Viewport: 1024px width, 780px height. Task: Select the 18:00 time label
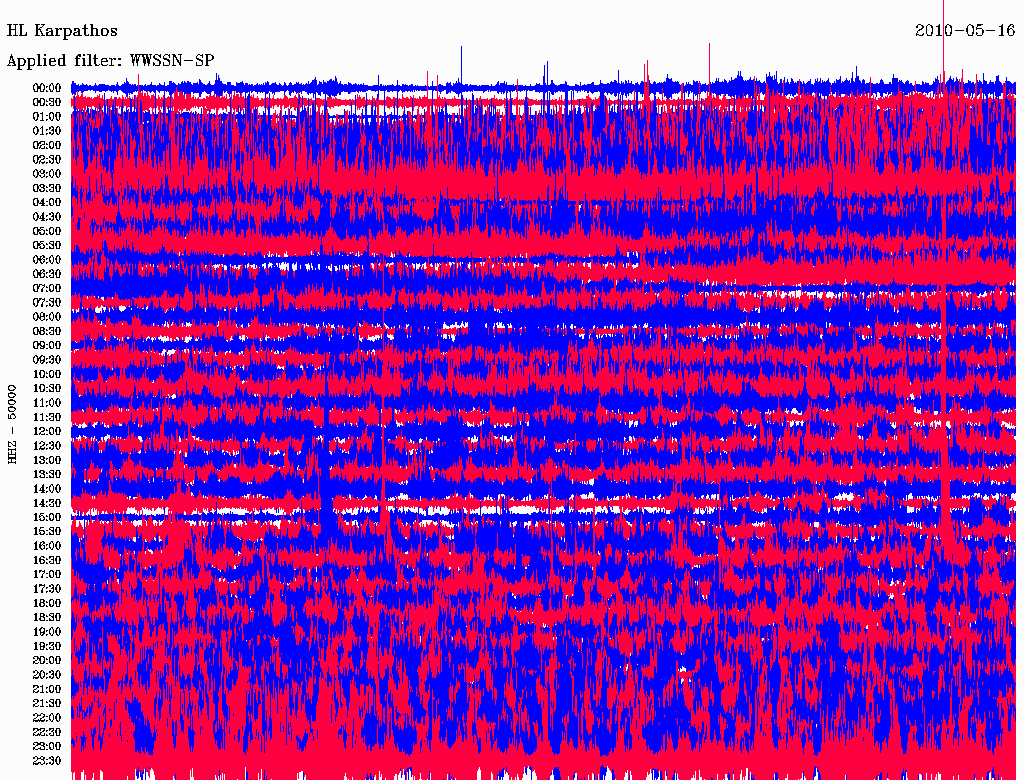47,604
